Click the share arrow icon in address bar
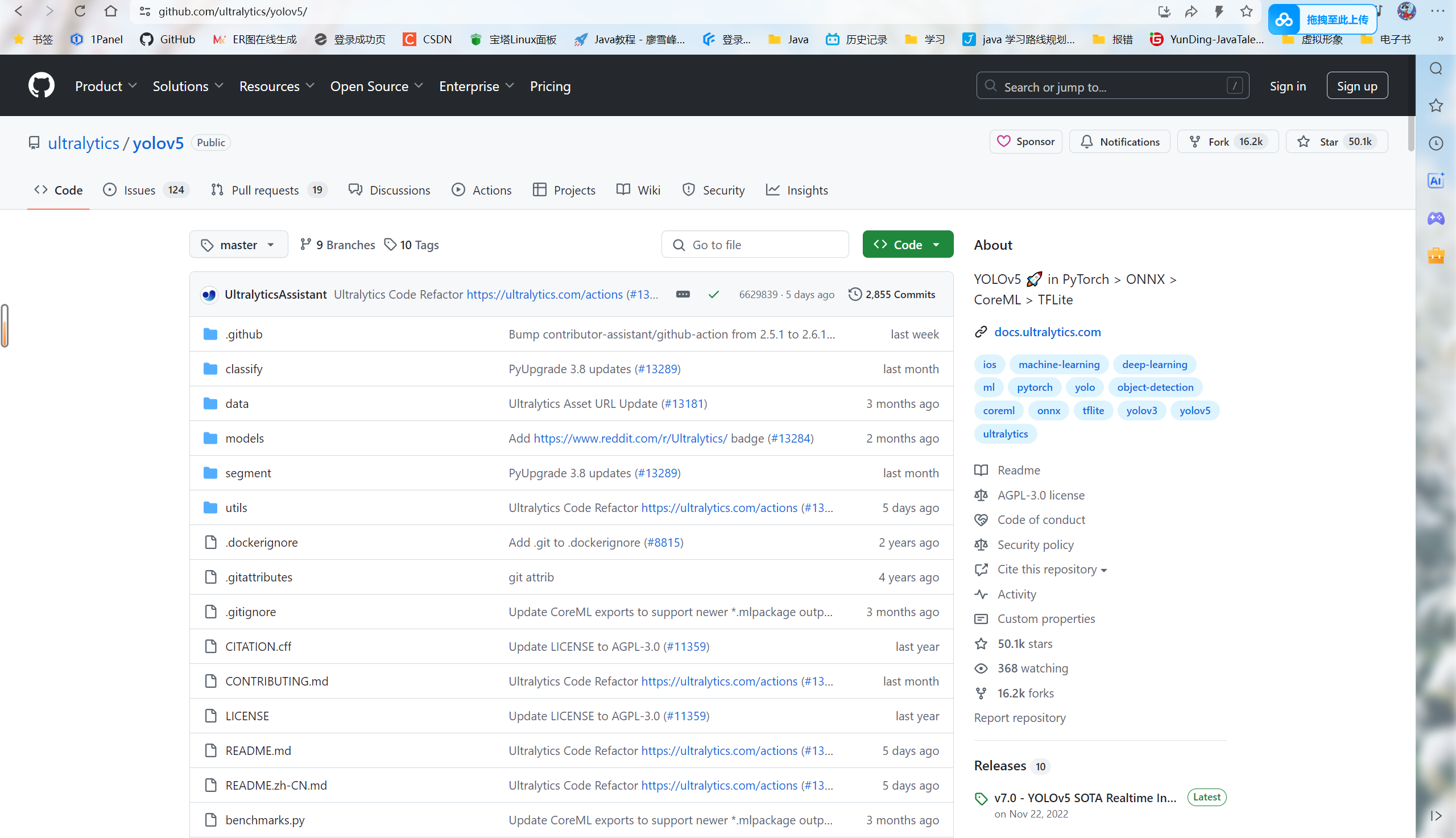The height and width of the screenshot is (838, 1456). pyautogui.click(x=1191, y=11)
